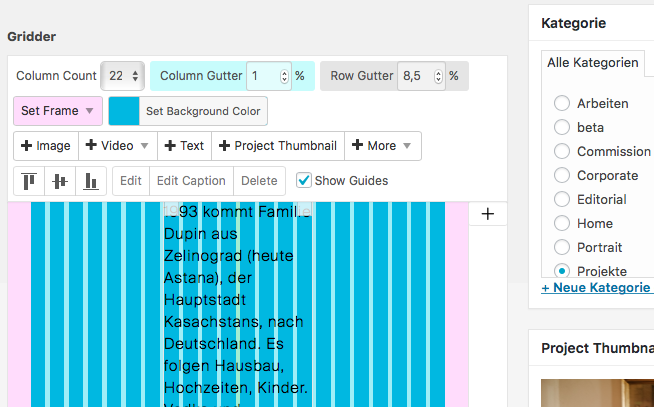Screen dimensions: 654x407
Task: Expand the More dropdown menu
Action: coord(383,146)
